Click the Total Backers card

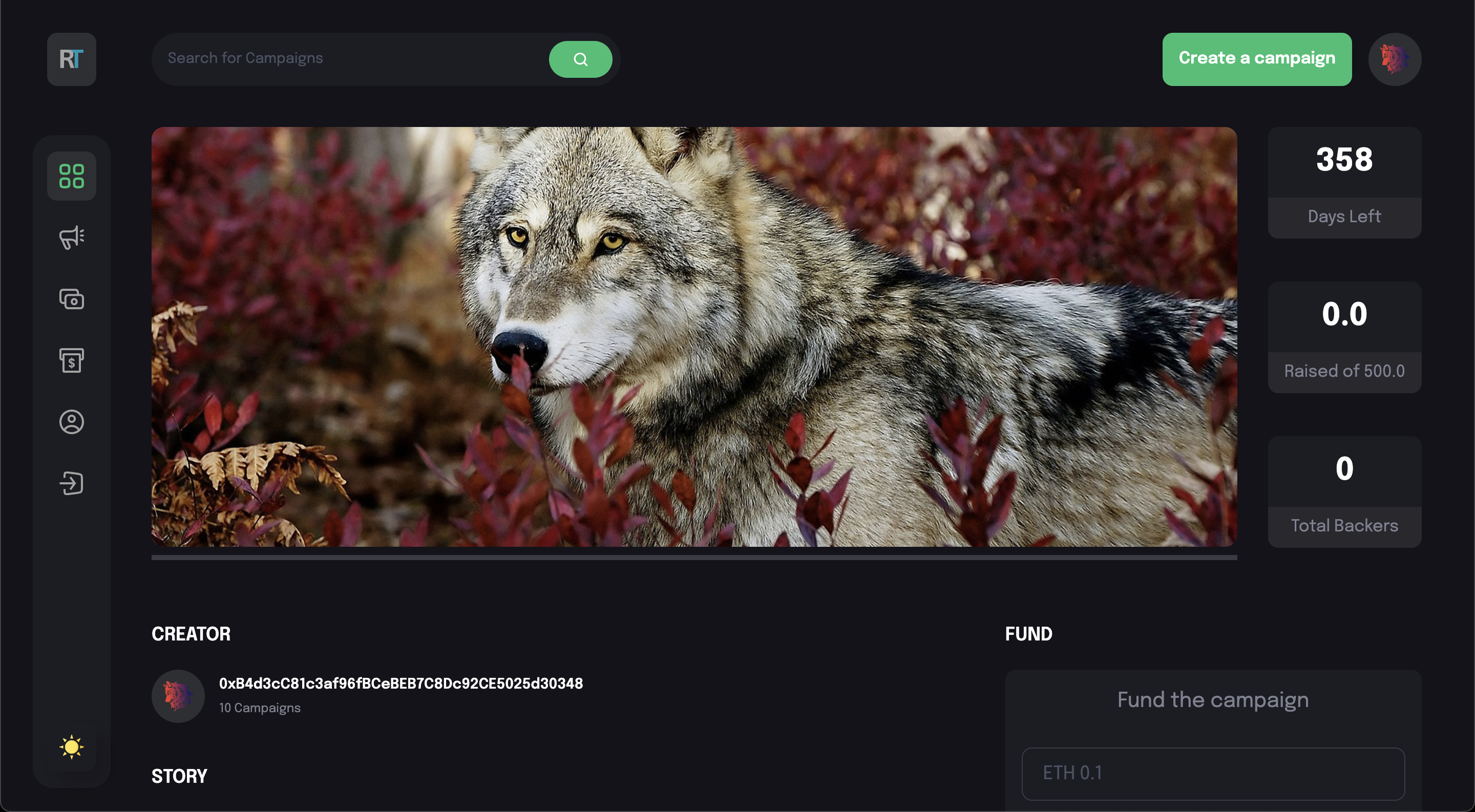click(1344, 492)
